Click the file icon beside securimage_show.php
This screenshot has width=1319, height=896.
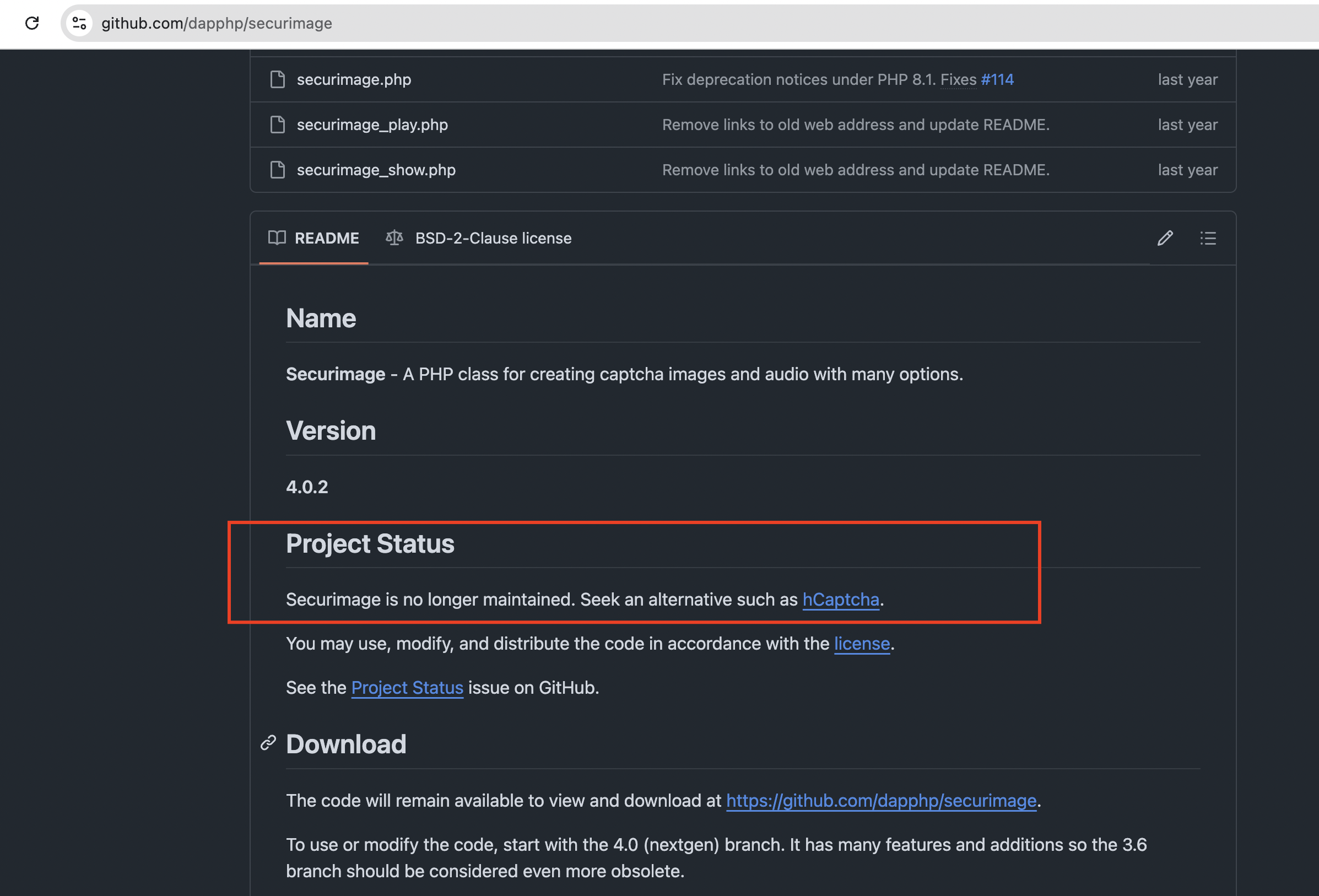pyautogui.click(x=278, y=170)
